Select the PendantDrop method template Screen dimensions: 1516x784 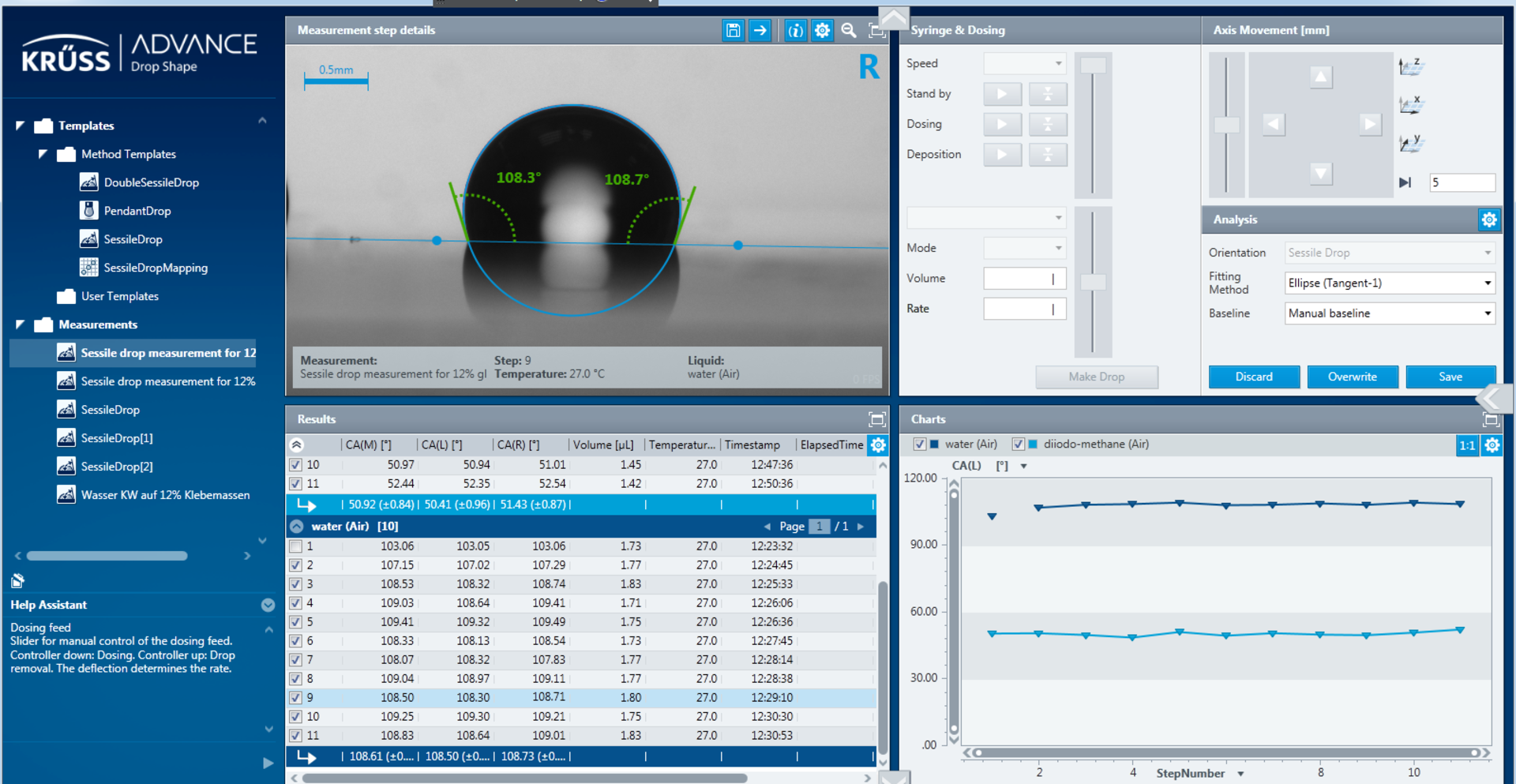click(137, 211)
